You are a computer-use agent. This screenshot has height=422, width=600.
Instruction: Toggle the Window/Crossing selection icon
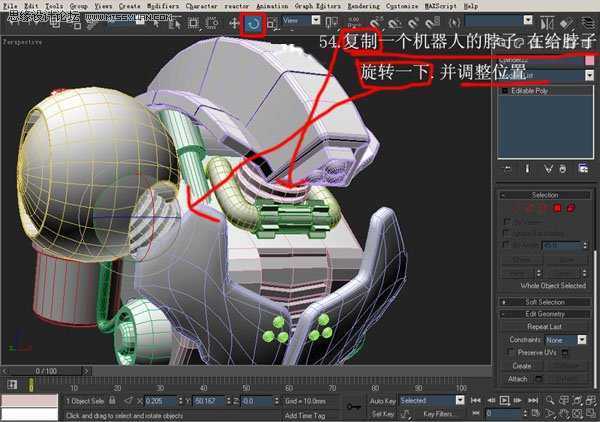(x=211, y=23)
